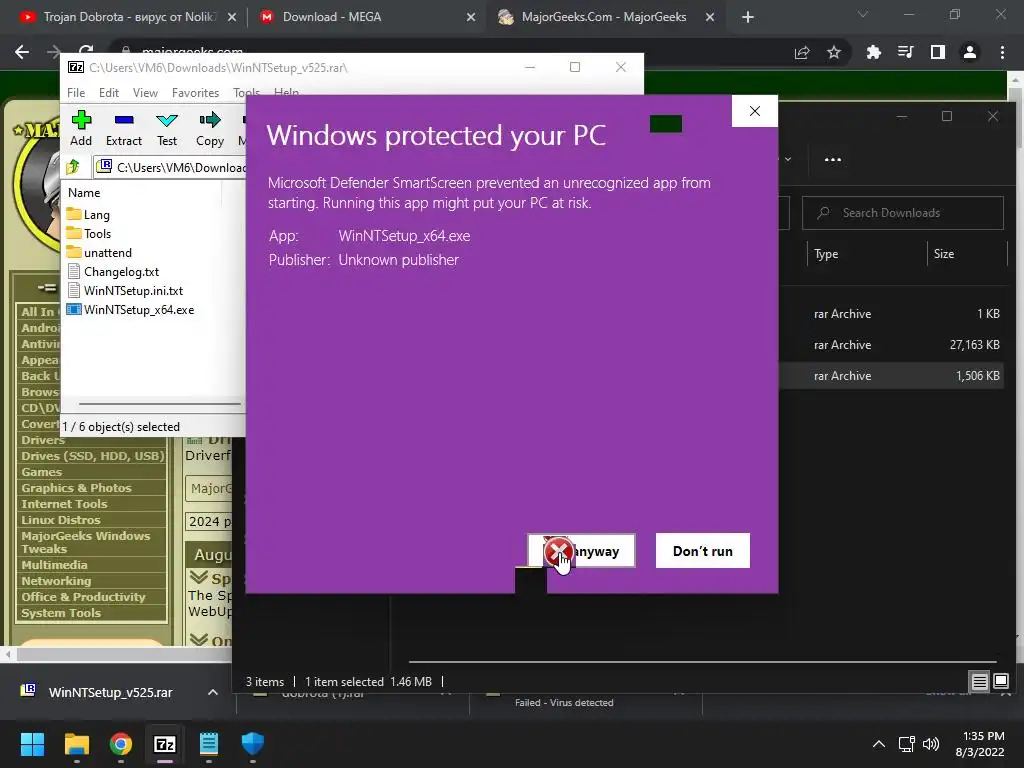Open Office & Productivity category

(x=83, y=597)
